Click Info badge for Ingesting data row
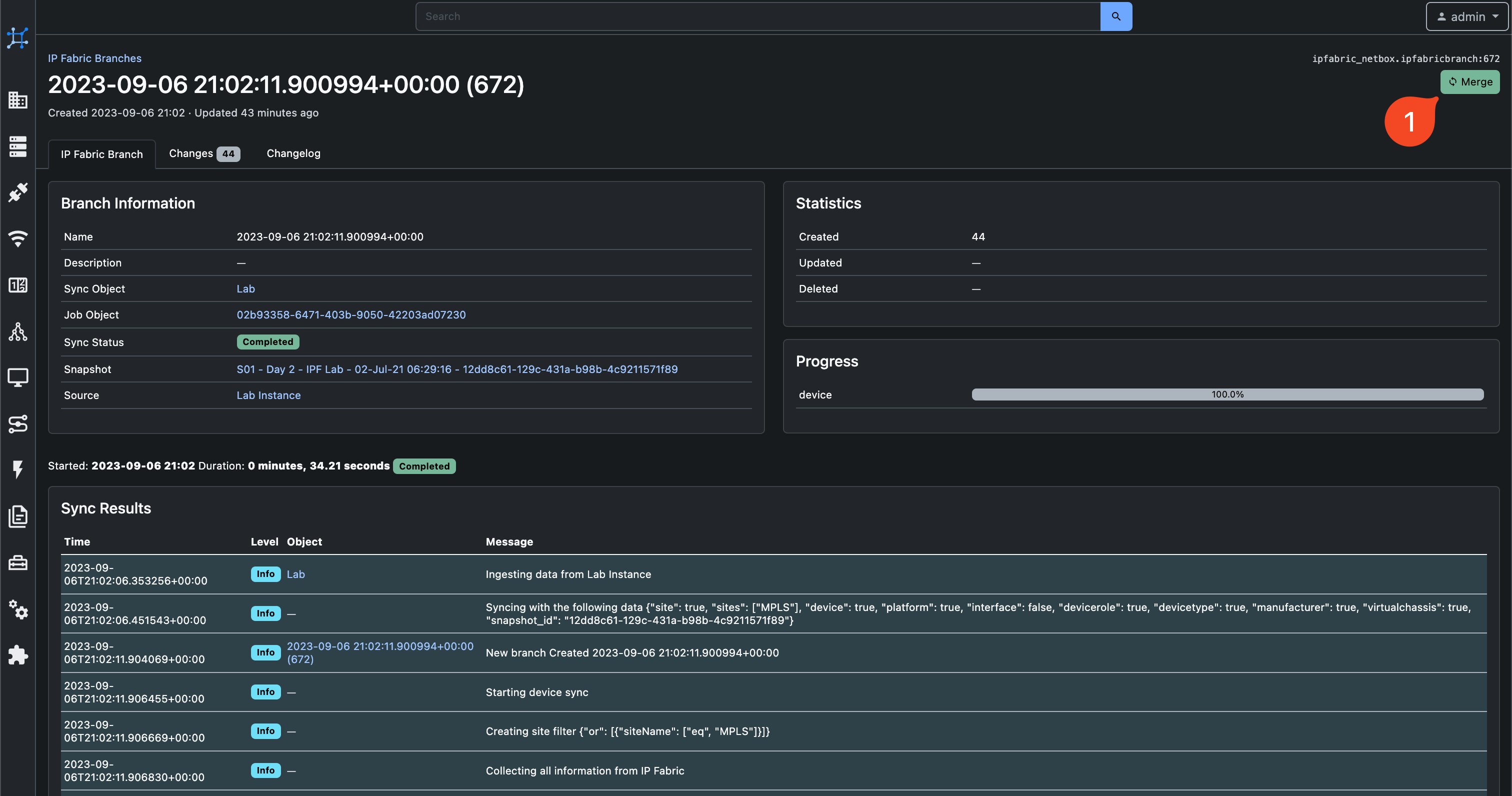The width and height of the screenshot is (1512, 796). [265, 574]
